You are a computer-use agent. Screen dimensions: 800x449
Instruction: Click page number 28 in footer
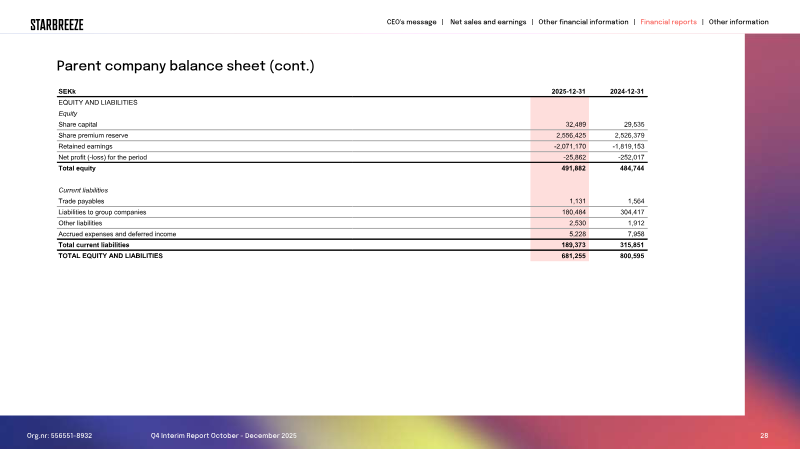pyautogui.click(x=764, y=436)
